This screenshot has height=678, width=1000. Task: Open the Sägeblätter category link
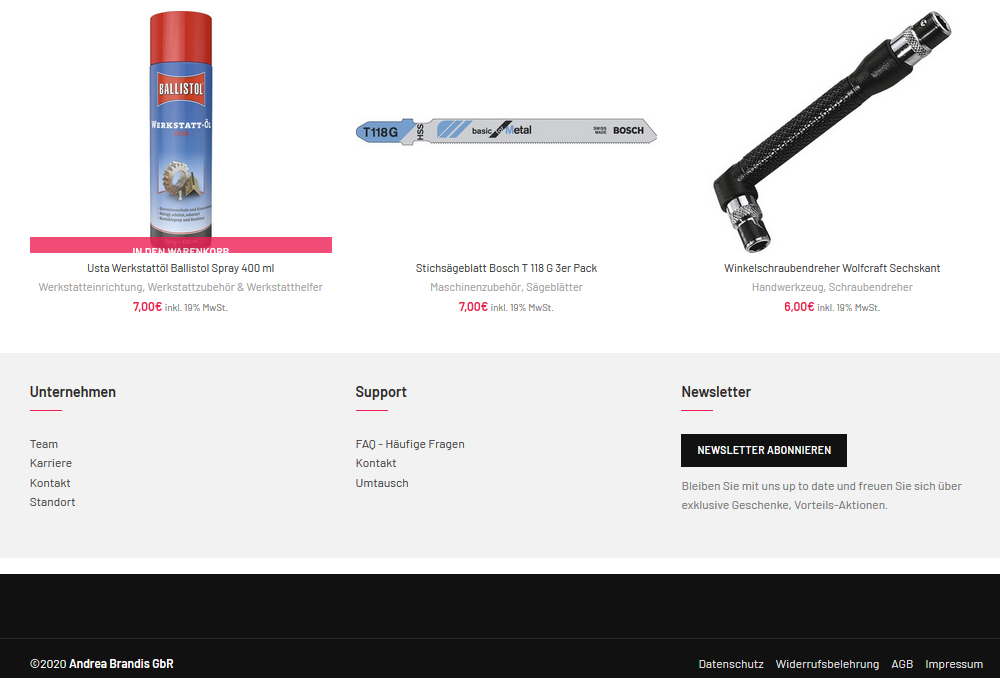tap(554, 287)
